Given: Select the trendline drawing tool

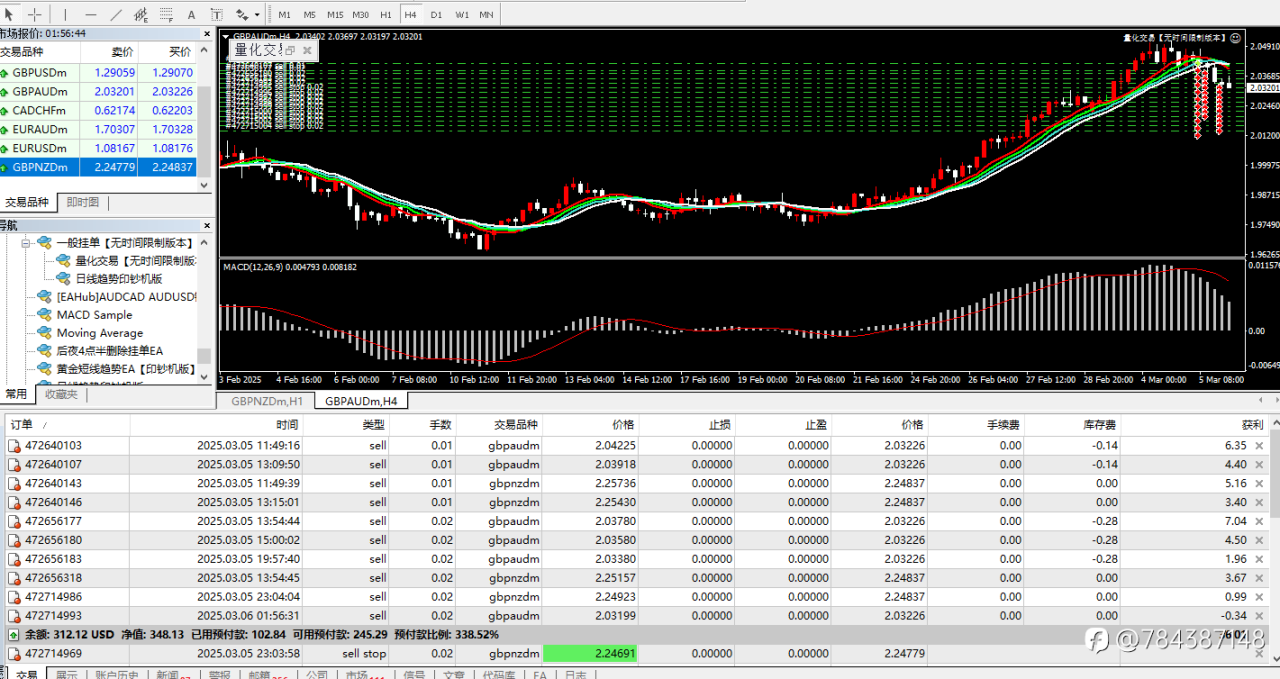Looking at the screenshot, I should [116, 14].
